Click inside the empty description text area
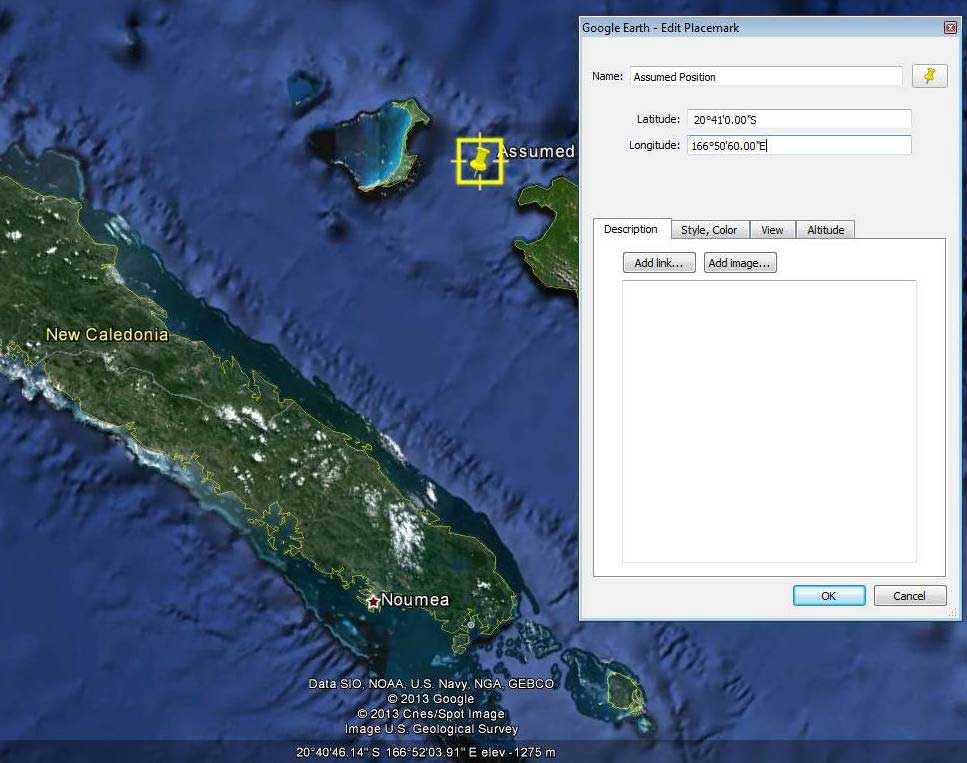The width and height of the screenshot is (967, 763). [769, 421]
